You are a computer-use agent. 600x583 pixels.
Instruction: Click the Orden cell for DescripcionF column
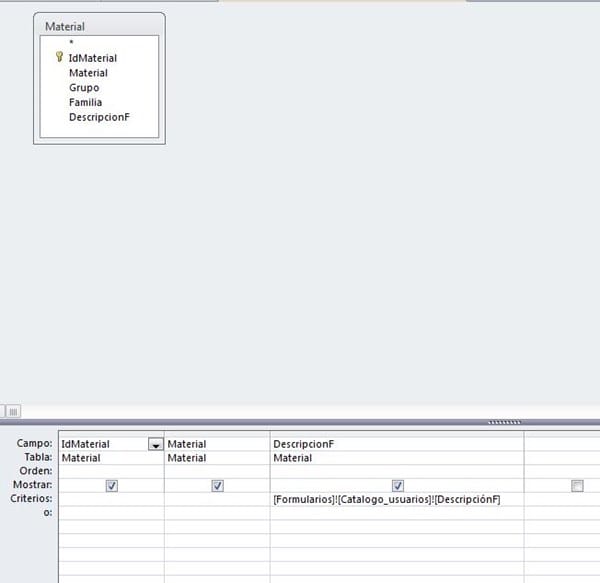[x=397, y=471]
